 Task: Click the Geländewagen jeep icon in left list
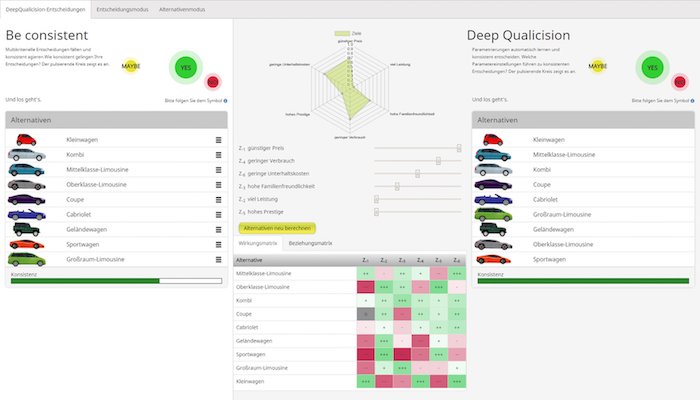(x=26, y=229)
